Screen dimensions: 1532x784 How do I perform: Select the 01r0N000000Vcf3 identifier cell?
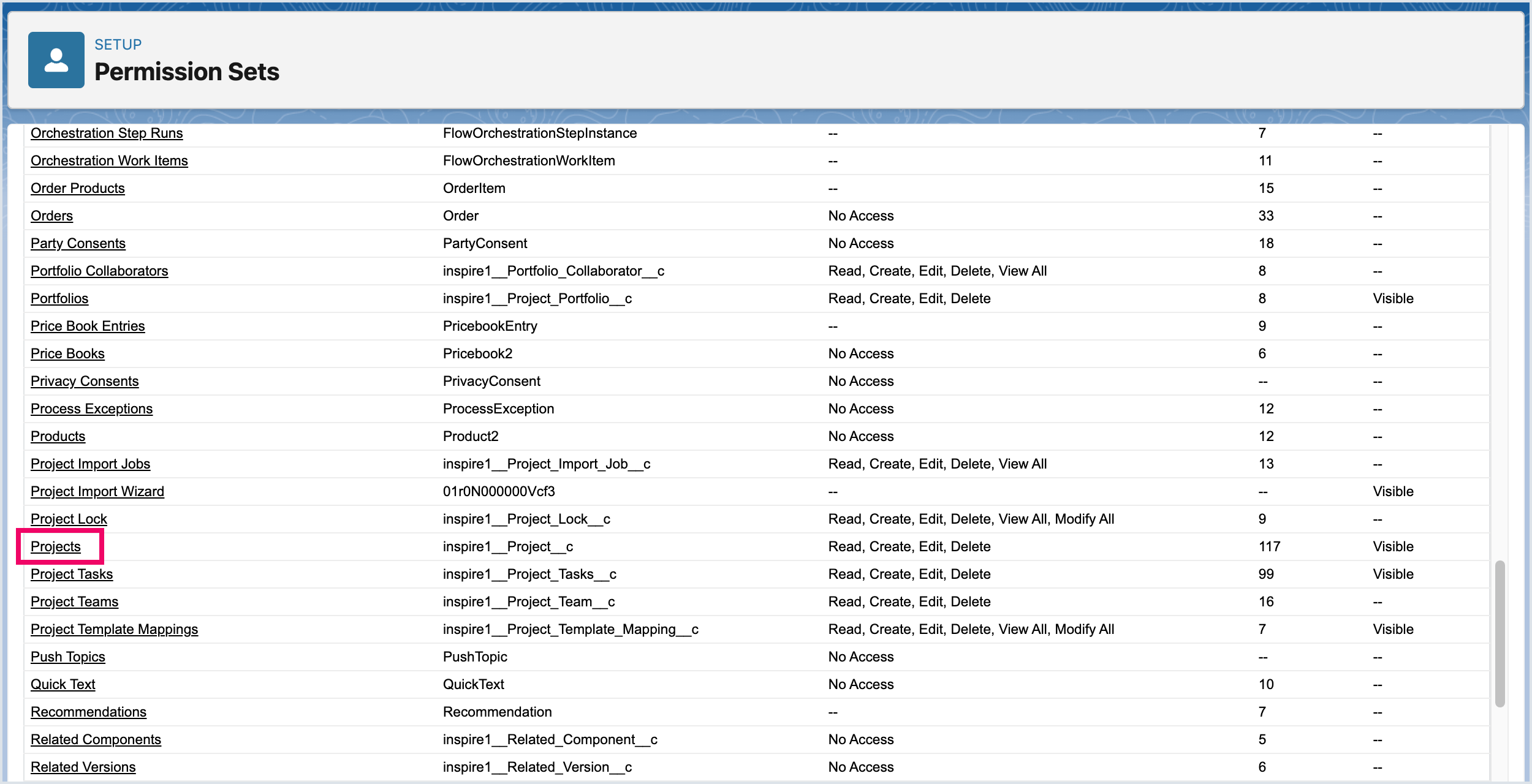tap(499, 491)
